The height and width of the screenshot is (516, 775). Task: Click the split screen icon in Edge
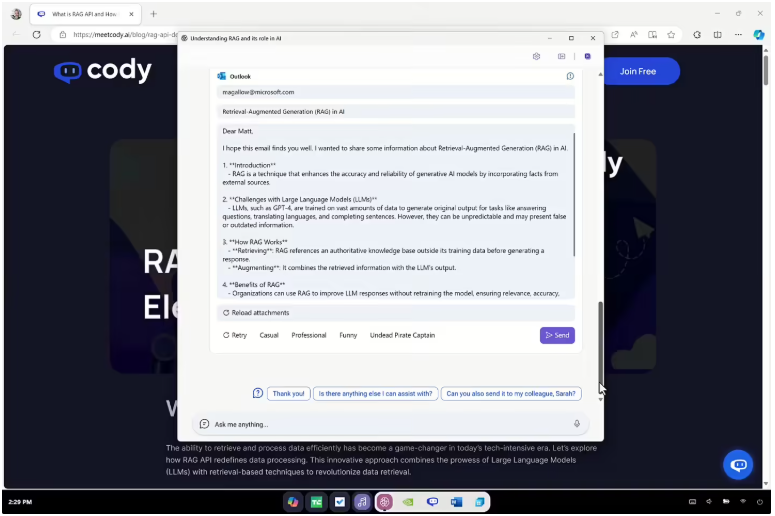pyautogui.click(x=718, y=35)
